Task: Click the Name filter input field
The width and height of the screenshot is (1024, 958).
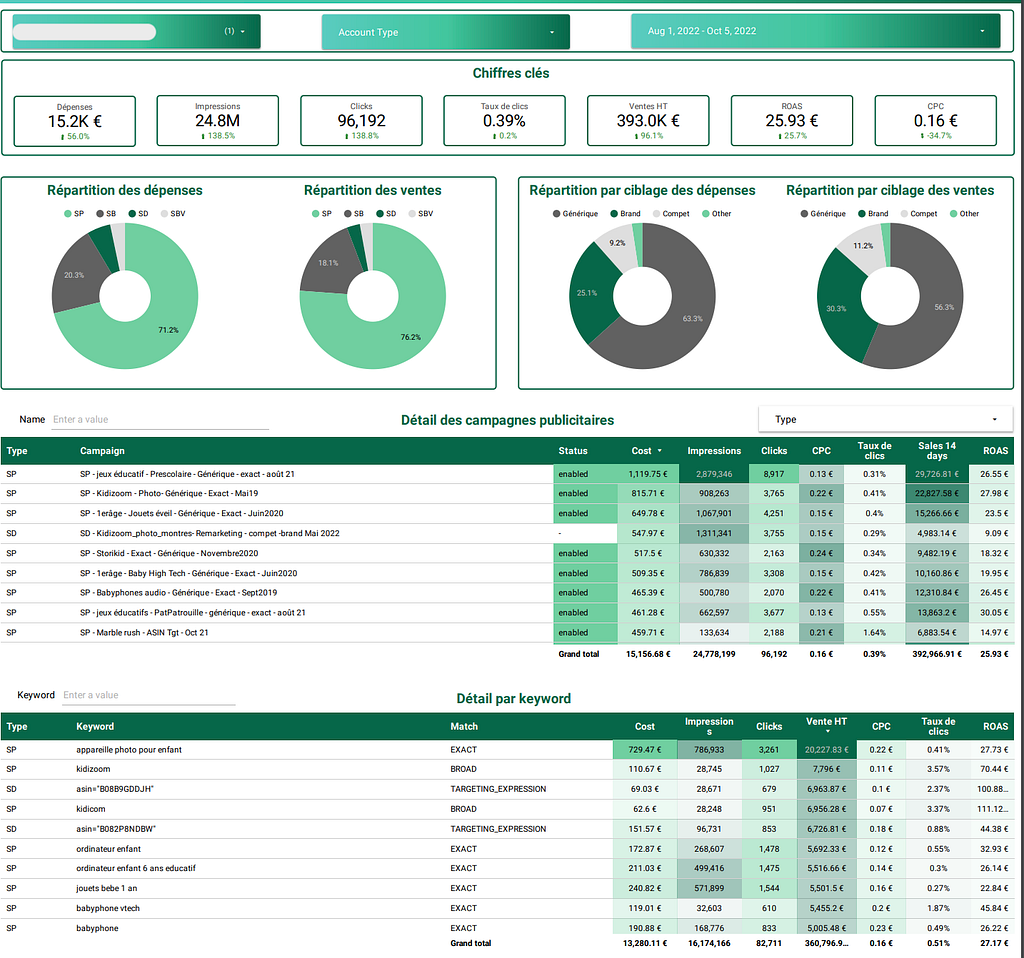Action: click(160, 419)
